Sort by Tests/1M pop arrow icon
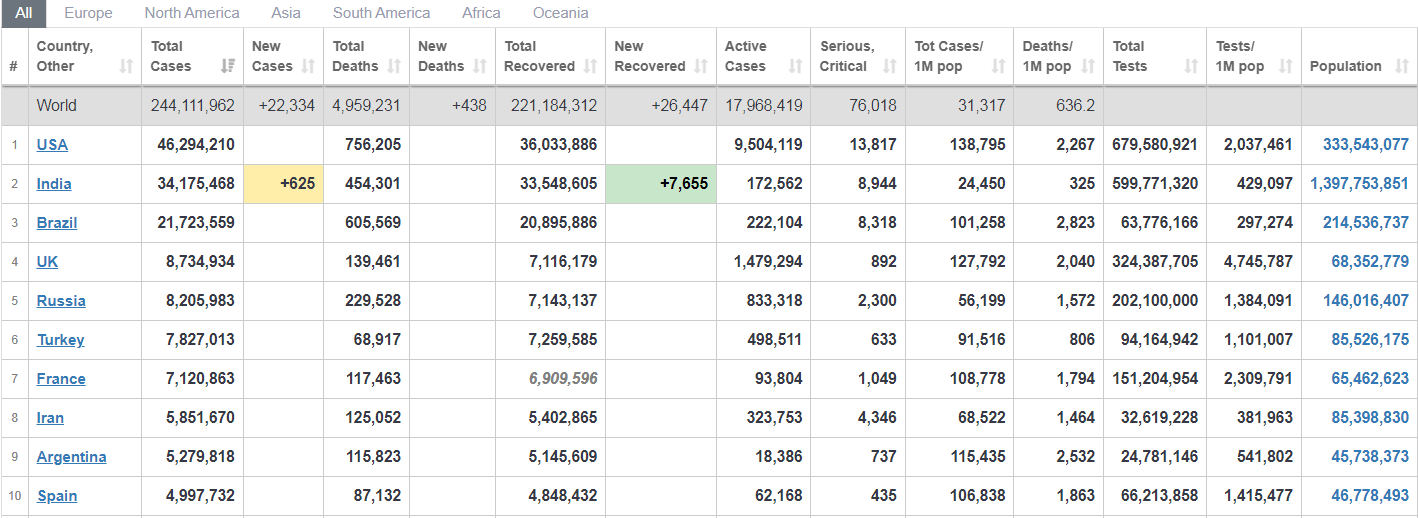Viewport: 1418px width, 518px height. [x=1286, y=66]
